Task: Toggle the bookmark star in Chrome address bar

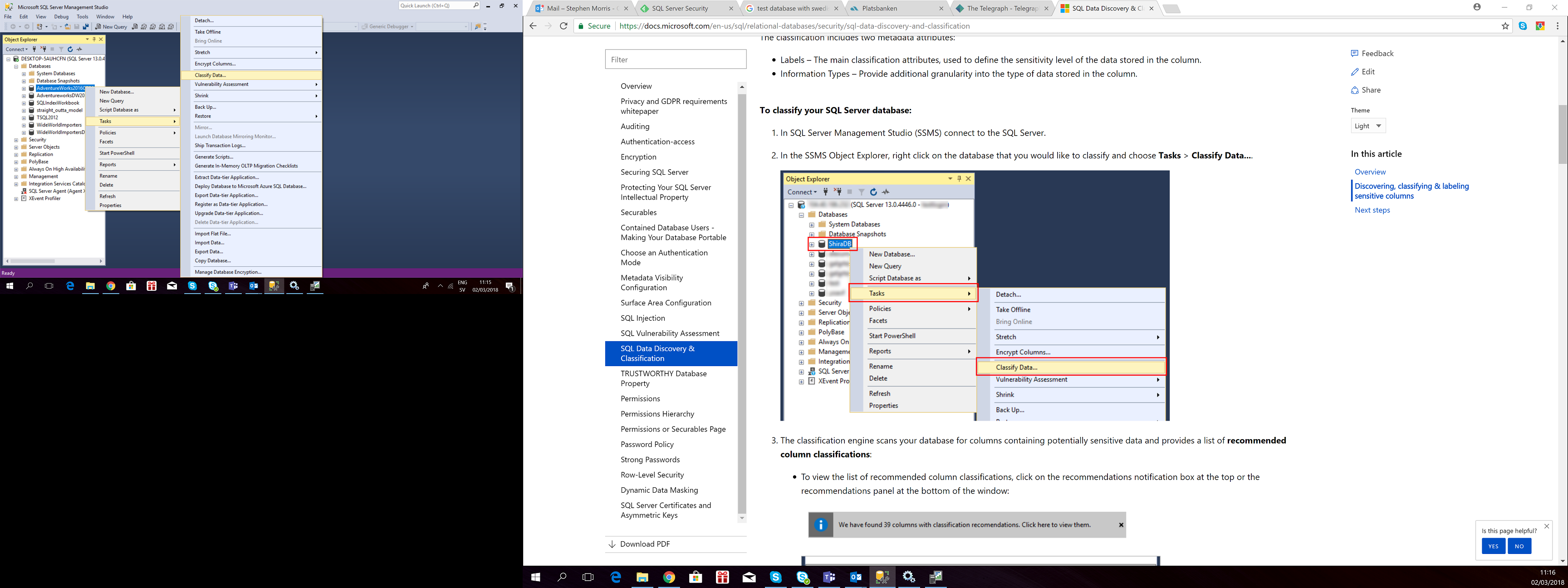Action: tap(1504, 25)
